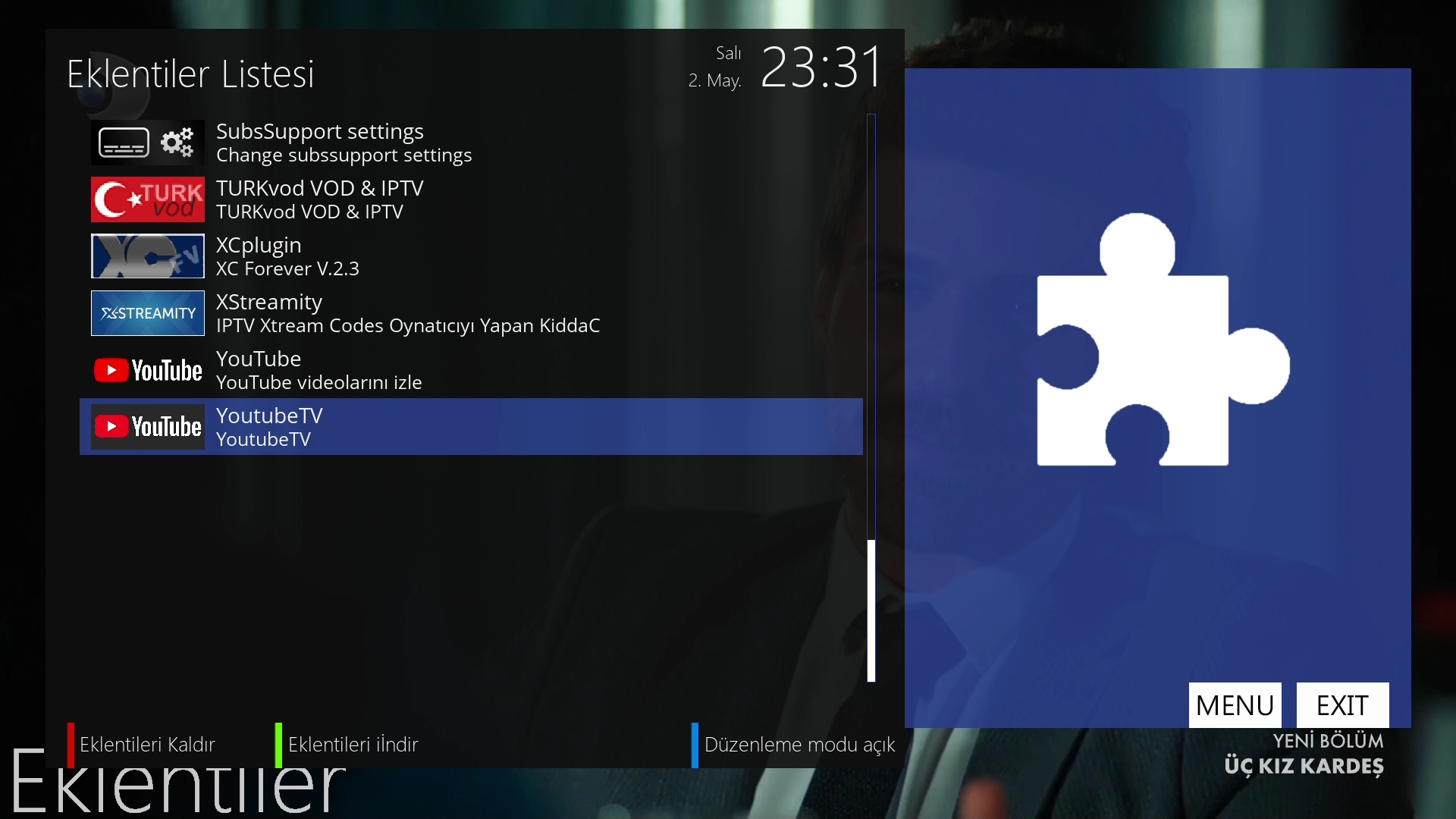Screen dimensions: 1456x819
Task: Click 'YouTube videolarını izle' description
Action: click(x=319, y=382)
